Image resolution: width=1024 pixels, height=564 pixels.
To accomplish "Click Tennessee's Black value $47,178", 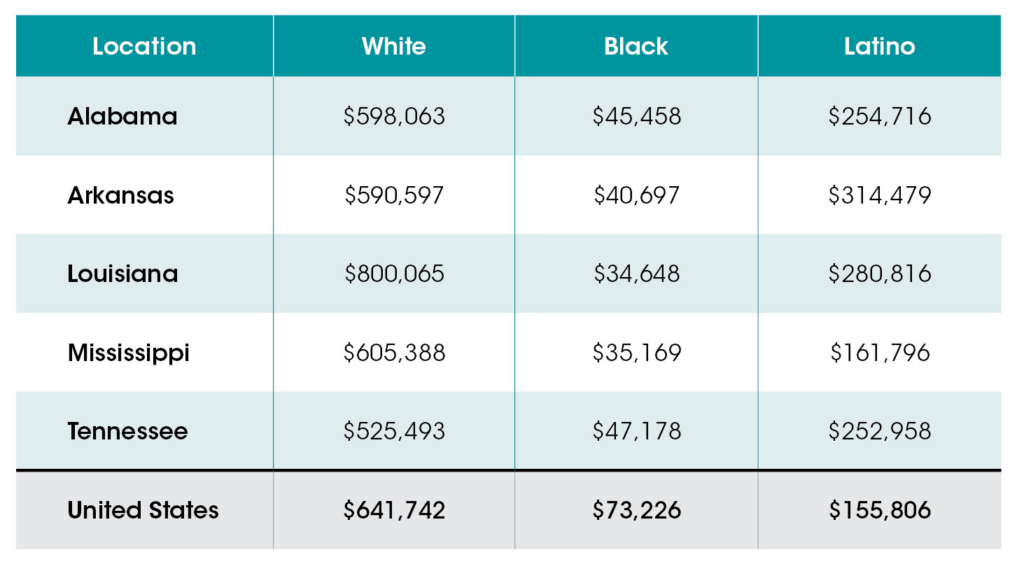I will pos(636,431).
